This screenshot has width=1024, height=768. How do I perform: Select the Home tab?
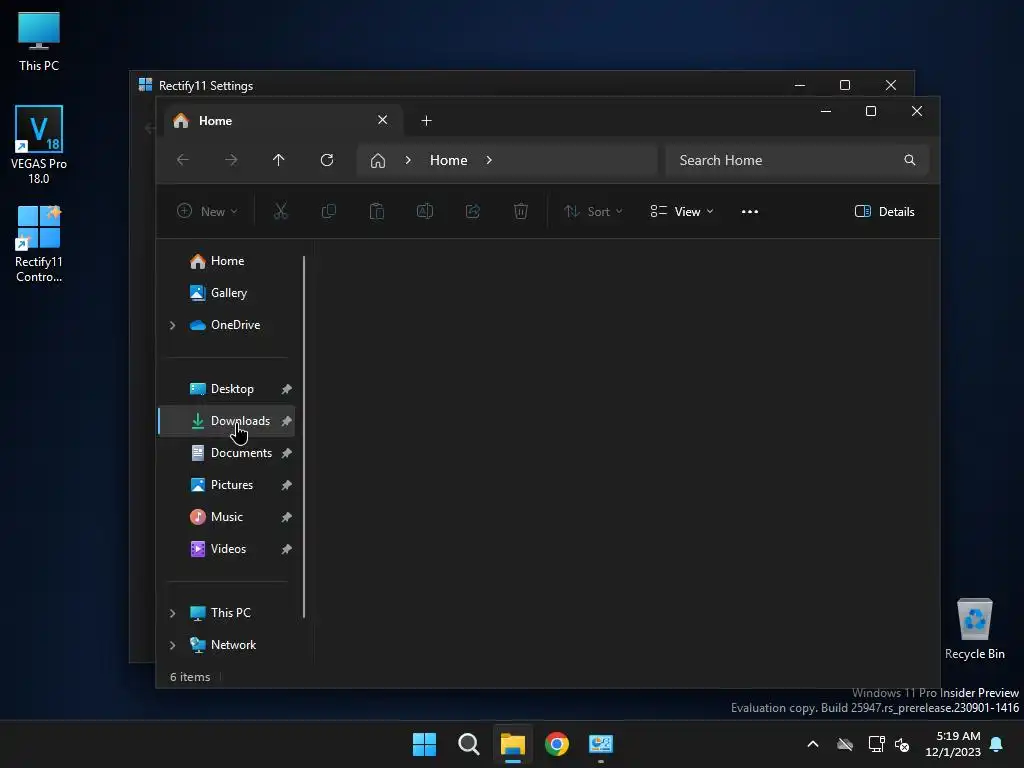click(x=283, y=121)
